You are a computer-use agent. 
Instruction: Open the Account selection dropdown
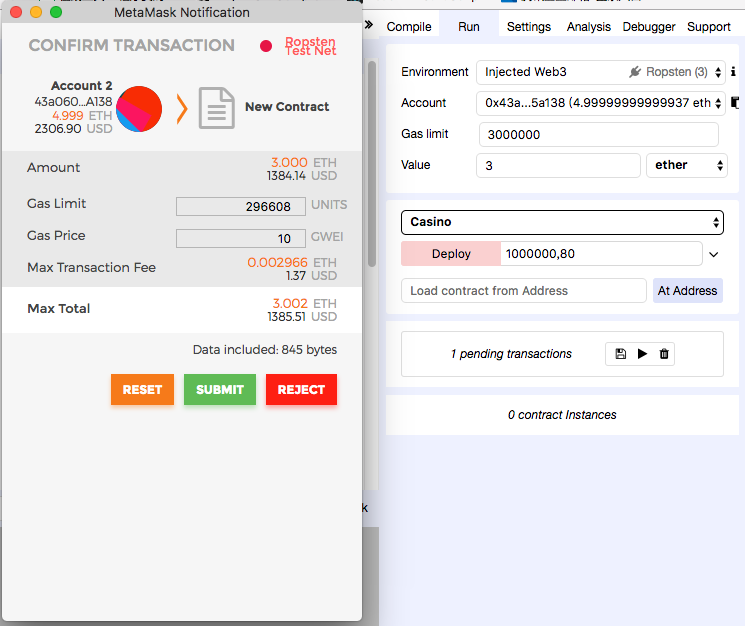[x=601, y=103]
